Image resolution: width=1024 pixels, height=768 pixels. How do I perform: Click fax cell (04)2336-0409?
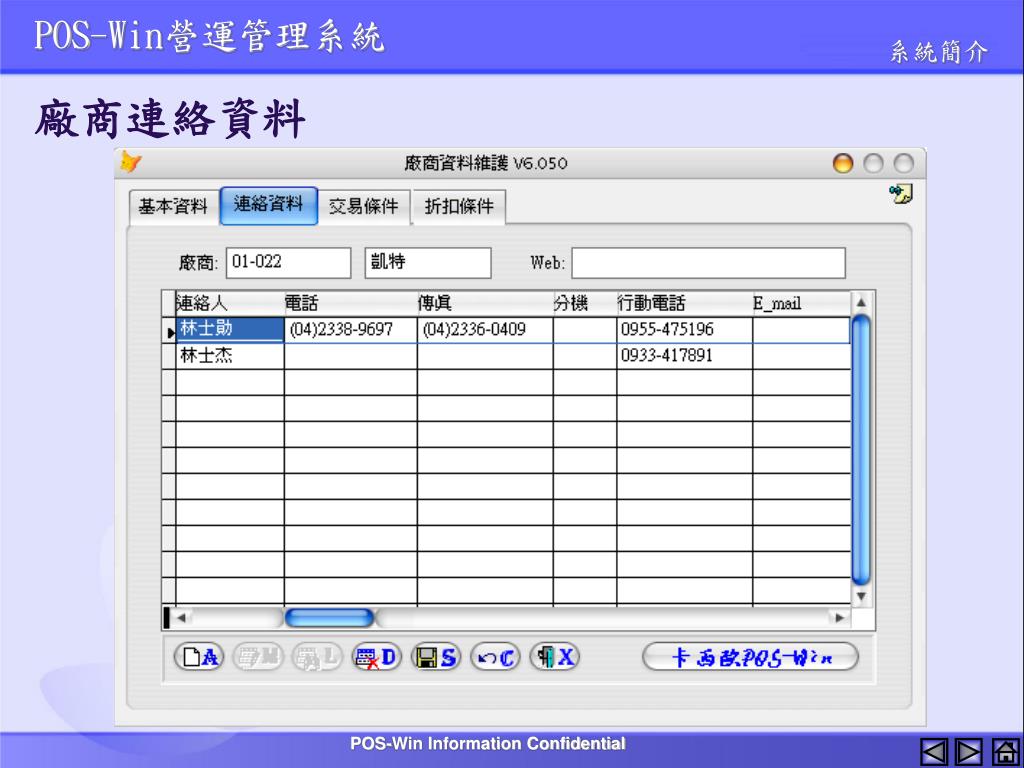(485, 330)
